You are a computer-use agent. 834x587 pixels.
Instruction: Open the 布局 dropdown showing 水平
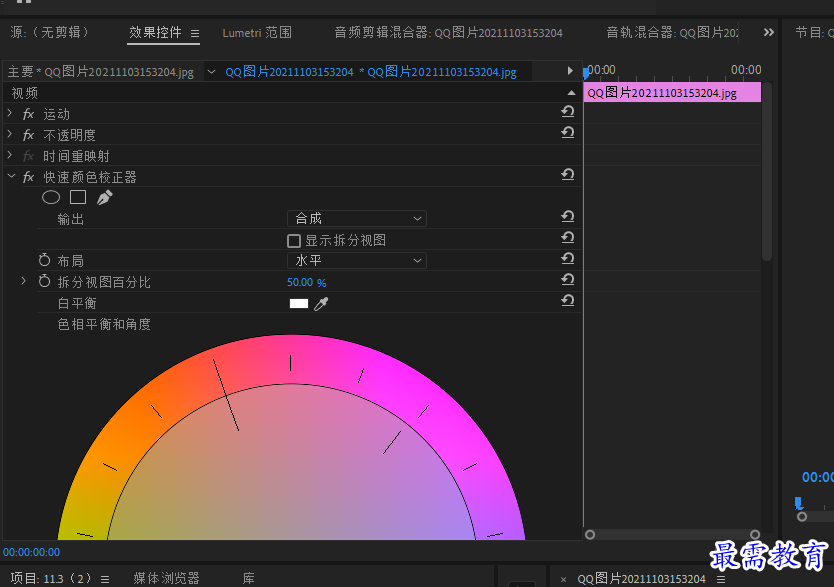point(357,261)
